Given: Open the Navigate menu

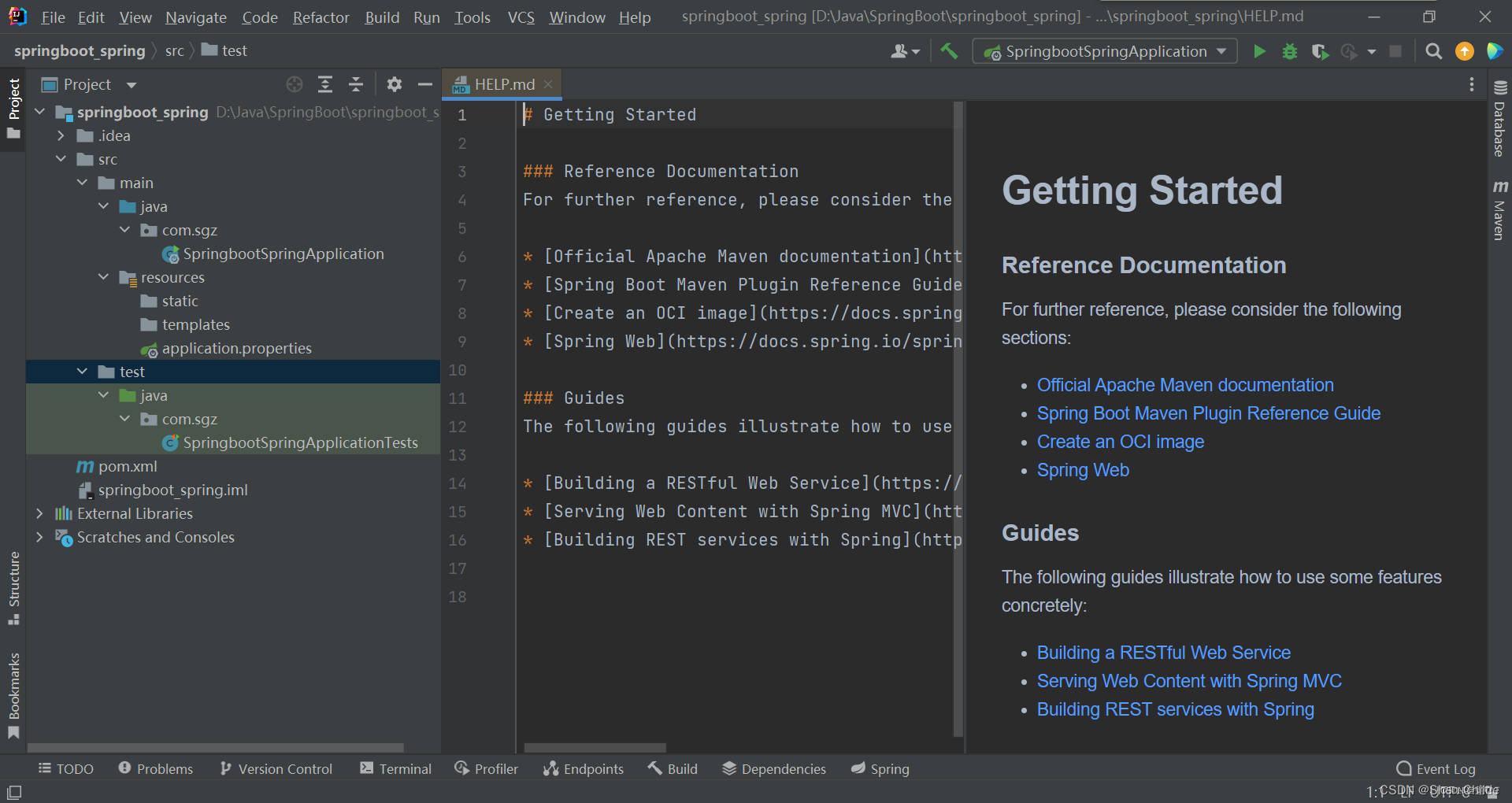Looking at the screenshot, I should (x=196, y=17).
